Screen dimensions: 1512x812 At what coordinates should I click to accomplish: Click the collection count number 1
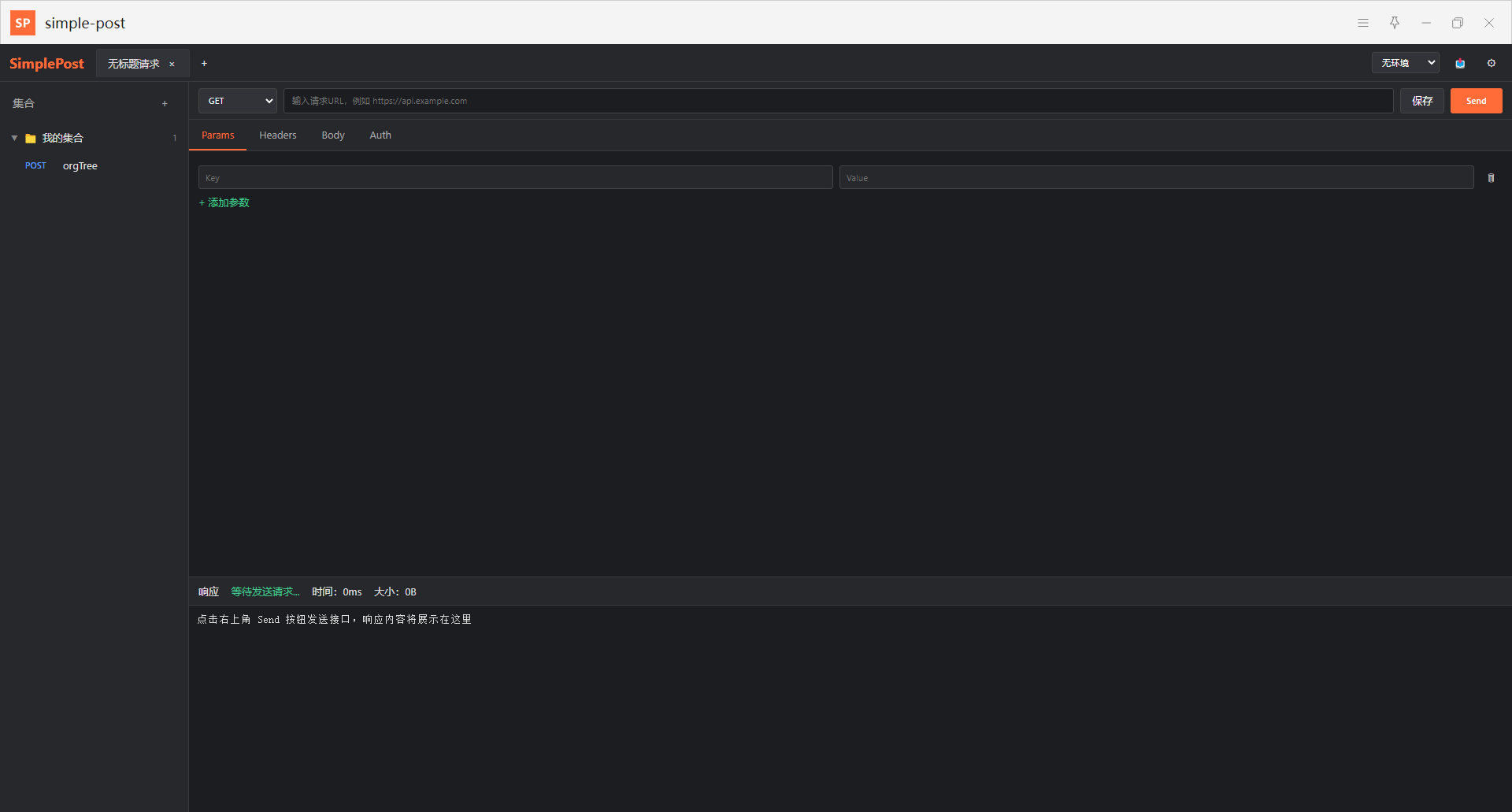tap(175, 138)
